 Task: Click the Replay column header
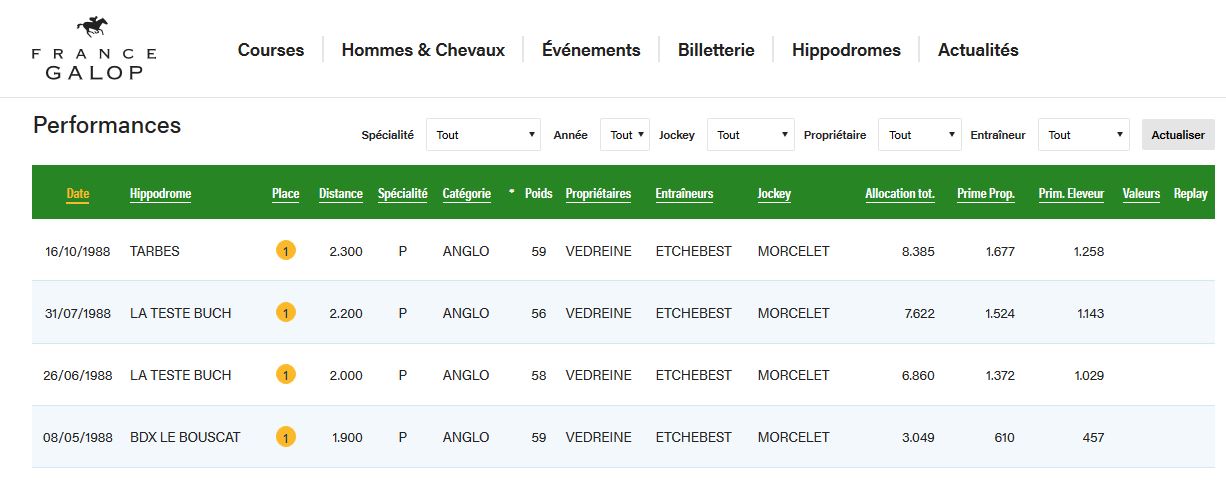click(x=1191, y=194)
